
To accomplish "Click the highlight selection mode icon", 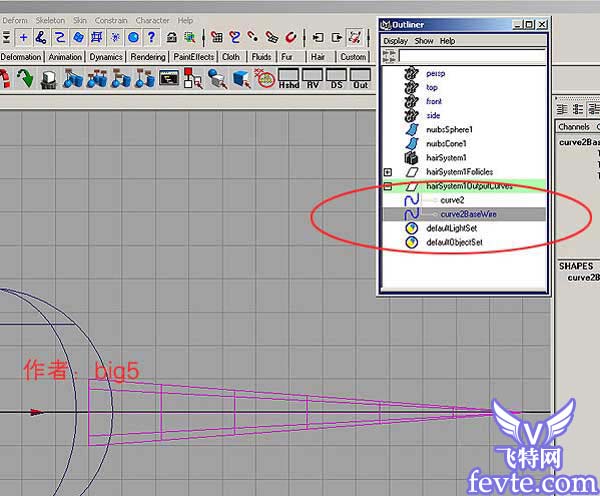I will tap(189, 38).
